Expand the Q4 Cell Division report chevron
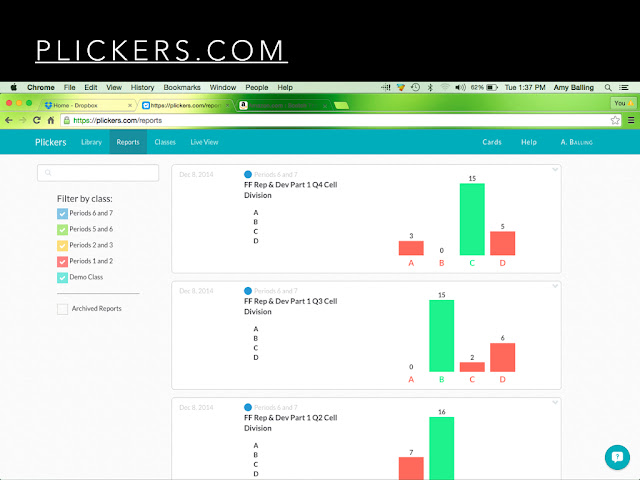This screenshot has height=480, width=640. point(555,169)
